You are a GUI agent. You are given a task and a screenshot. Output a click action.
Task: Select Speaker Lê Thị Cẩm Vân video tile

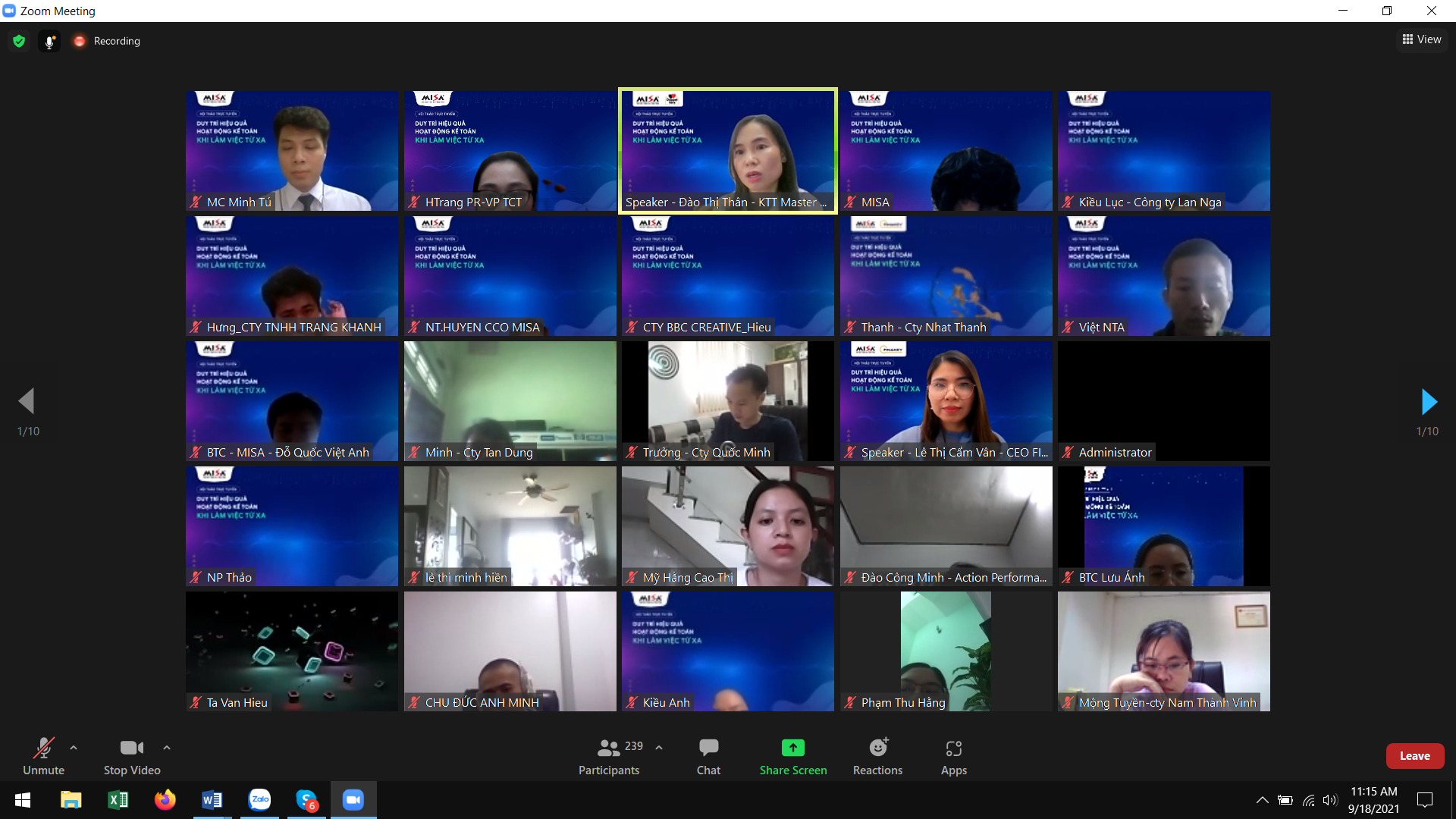pyautogui.click(x=946, y=401)
